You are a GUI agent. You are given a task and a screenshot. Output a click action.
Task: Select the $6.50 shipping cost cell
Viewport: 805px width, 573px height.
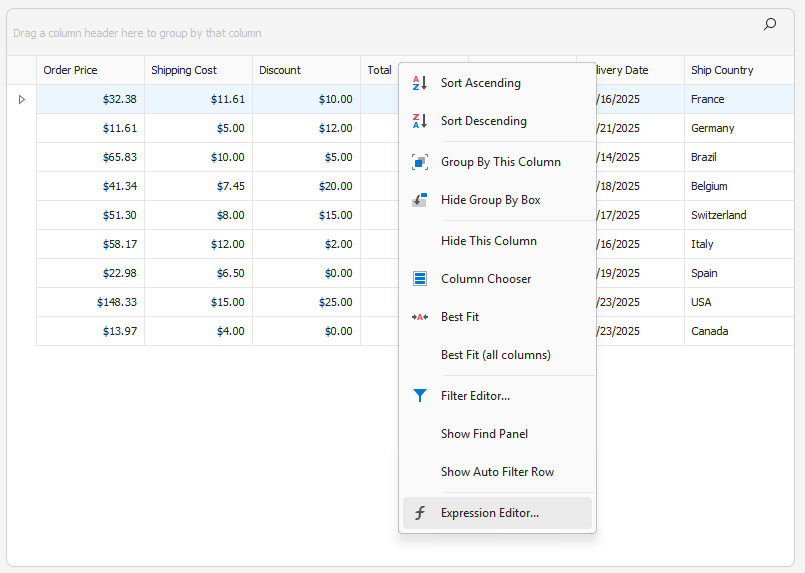tap(198, 273)
